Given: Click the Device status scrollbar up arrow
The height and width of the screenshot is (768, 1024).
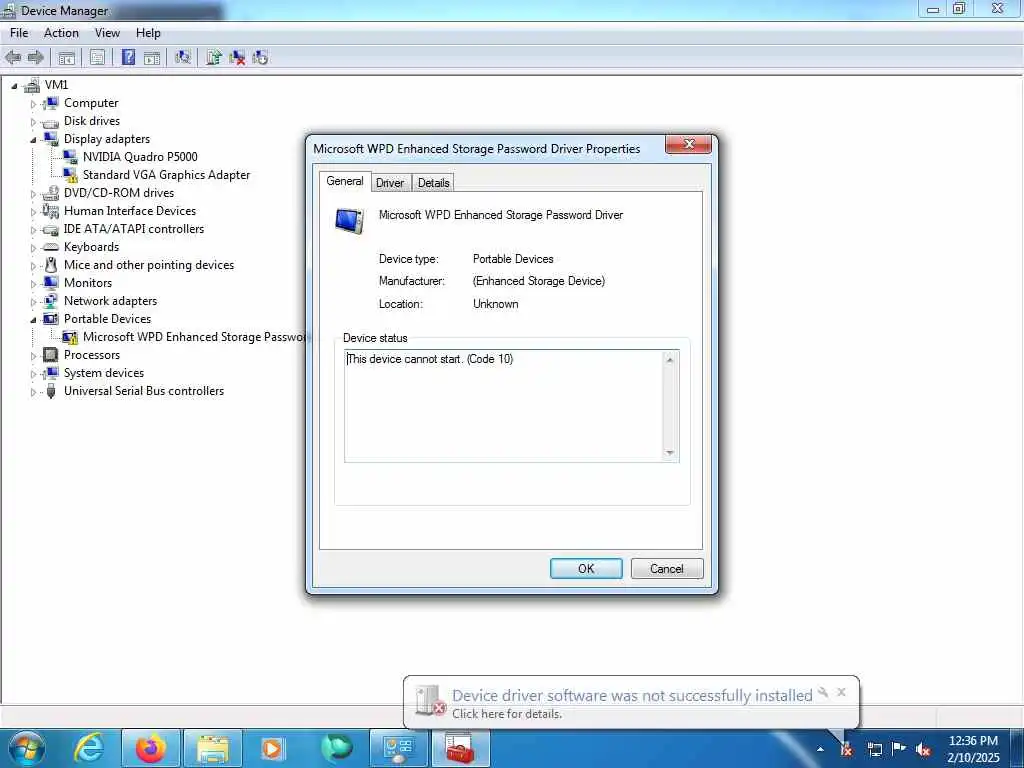Looking at the screenshot, I should point(669,360).
